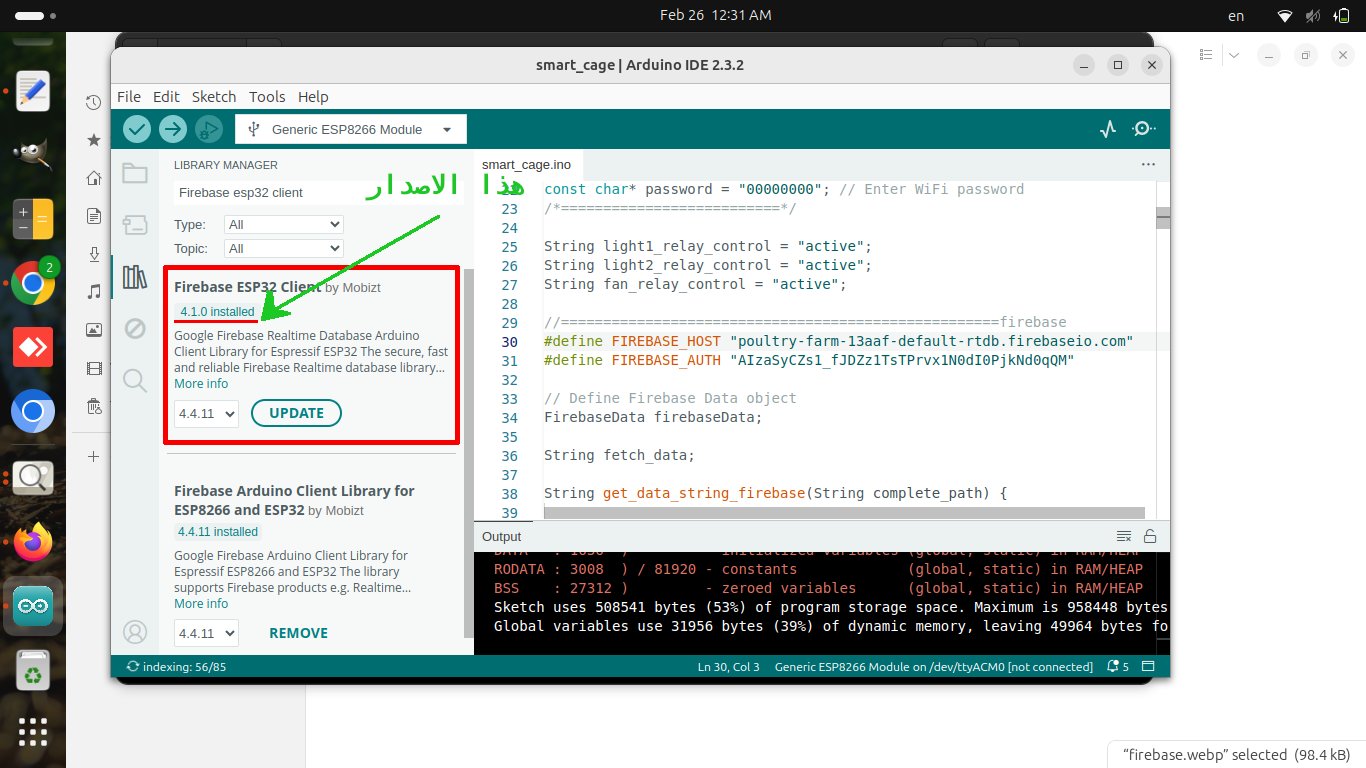Image resolution: width=1366 pixels, height=768 pixels.
Task: Open the Tools menu
Action: click(x=267, y=97)
